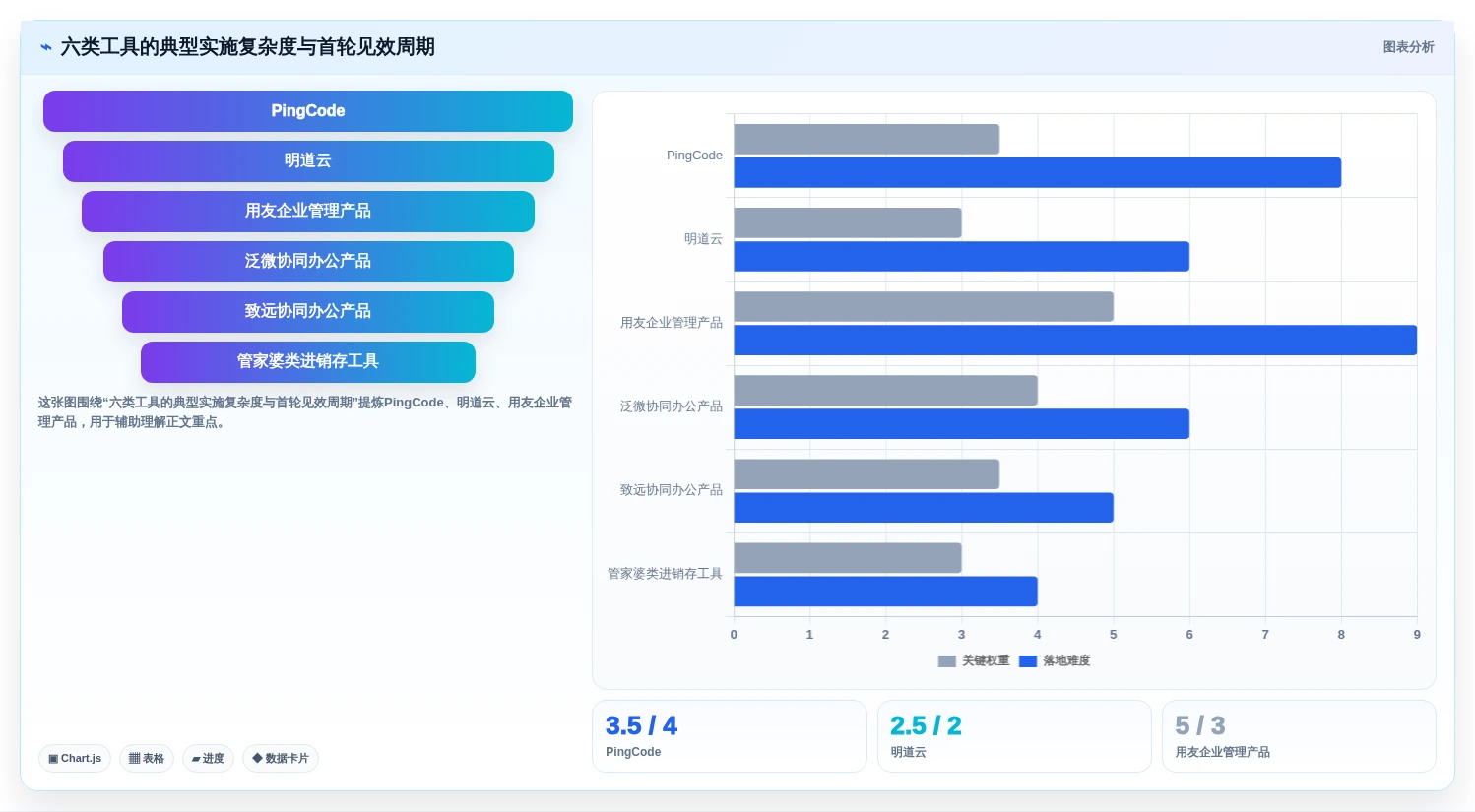
Task: Toggle 落地难度 legend blue swatch
Action: point(1028,661)
